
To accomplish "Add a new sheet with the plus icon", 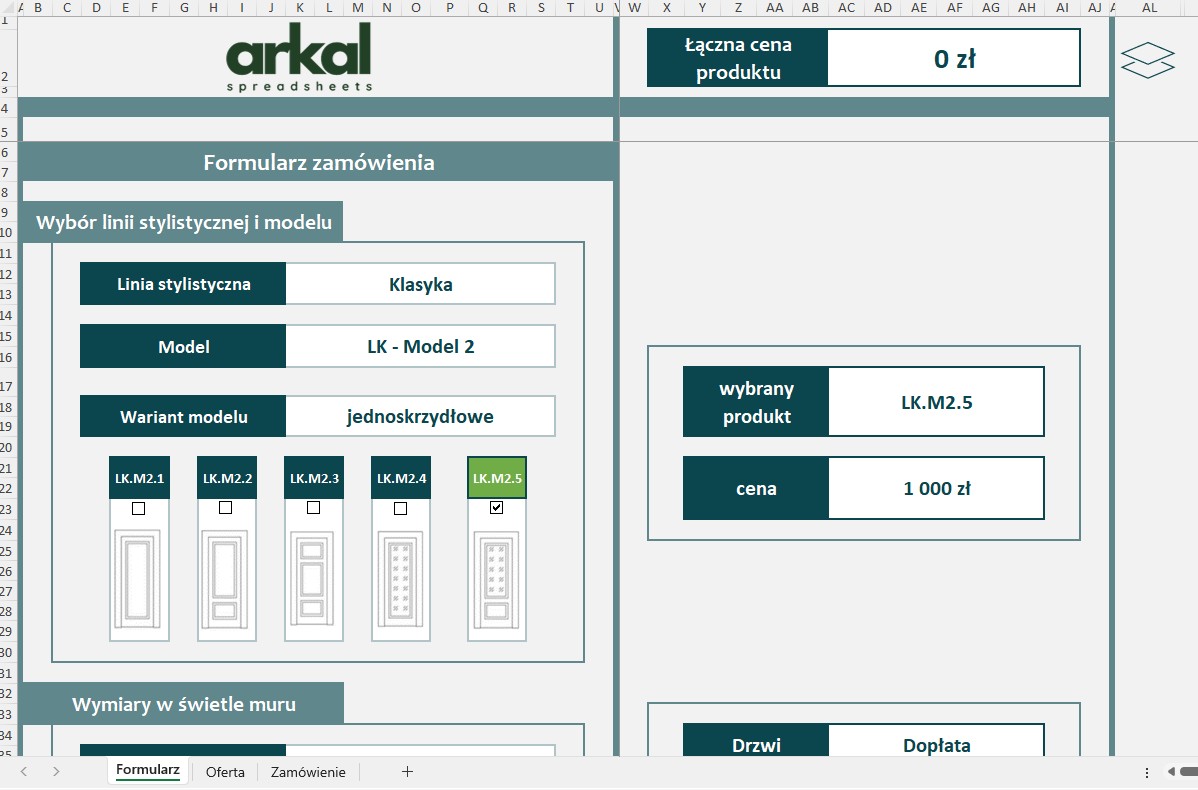I will (x=407, y=771).
